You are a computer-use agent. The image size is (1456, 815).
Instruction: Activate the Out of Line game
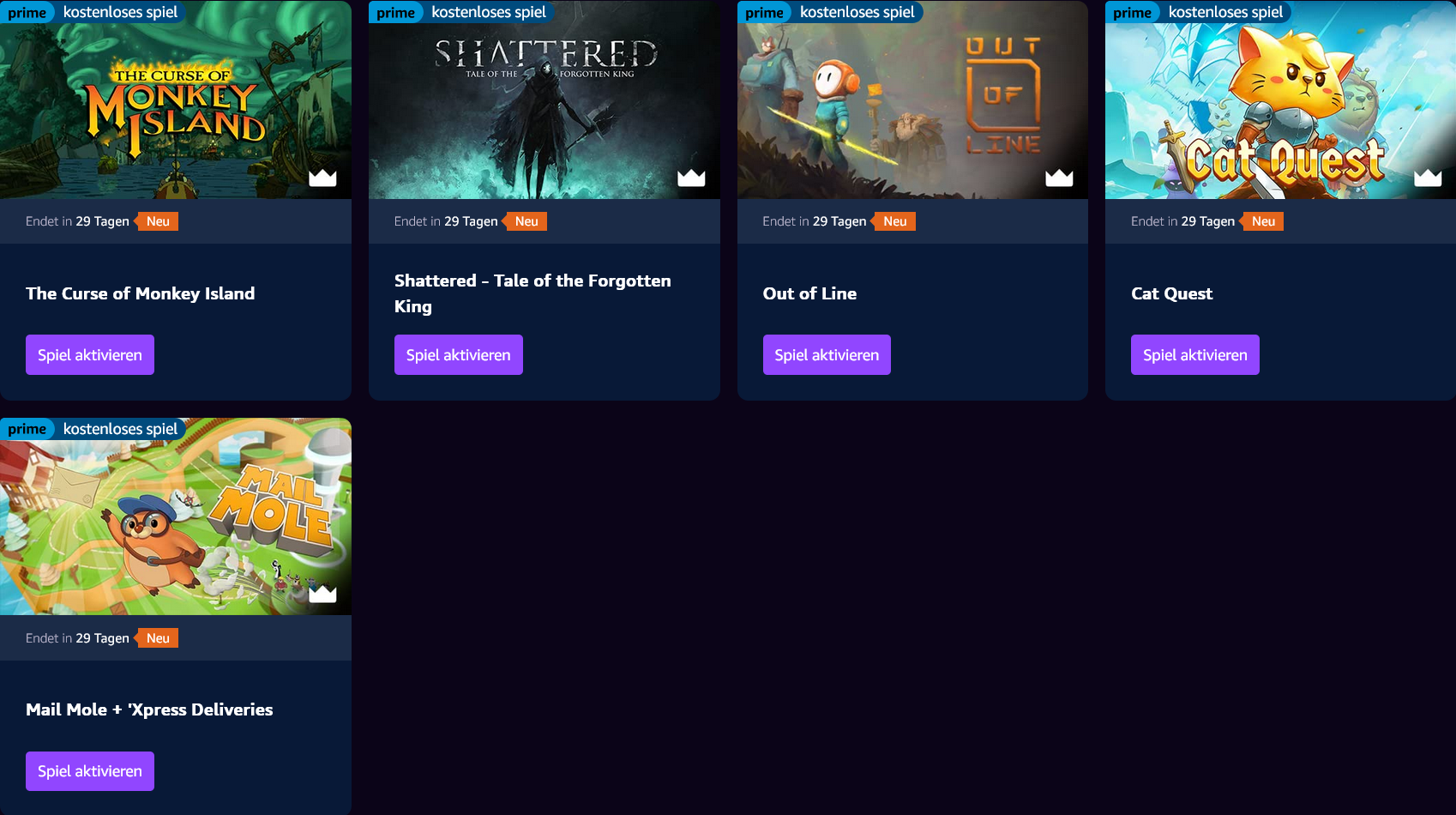[x=827, y=355]
